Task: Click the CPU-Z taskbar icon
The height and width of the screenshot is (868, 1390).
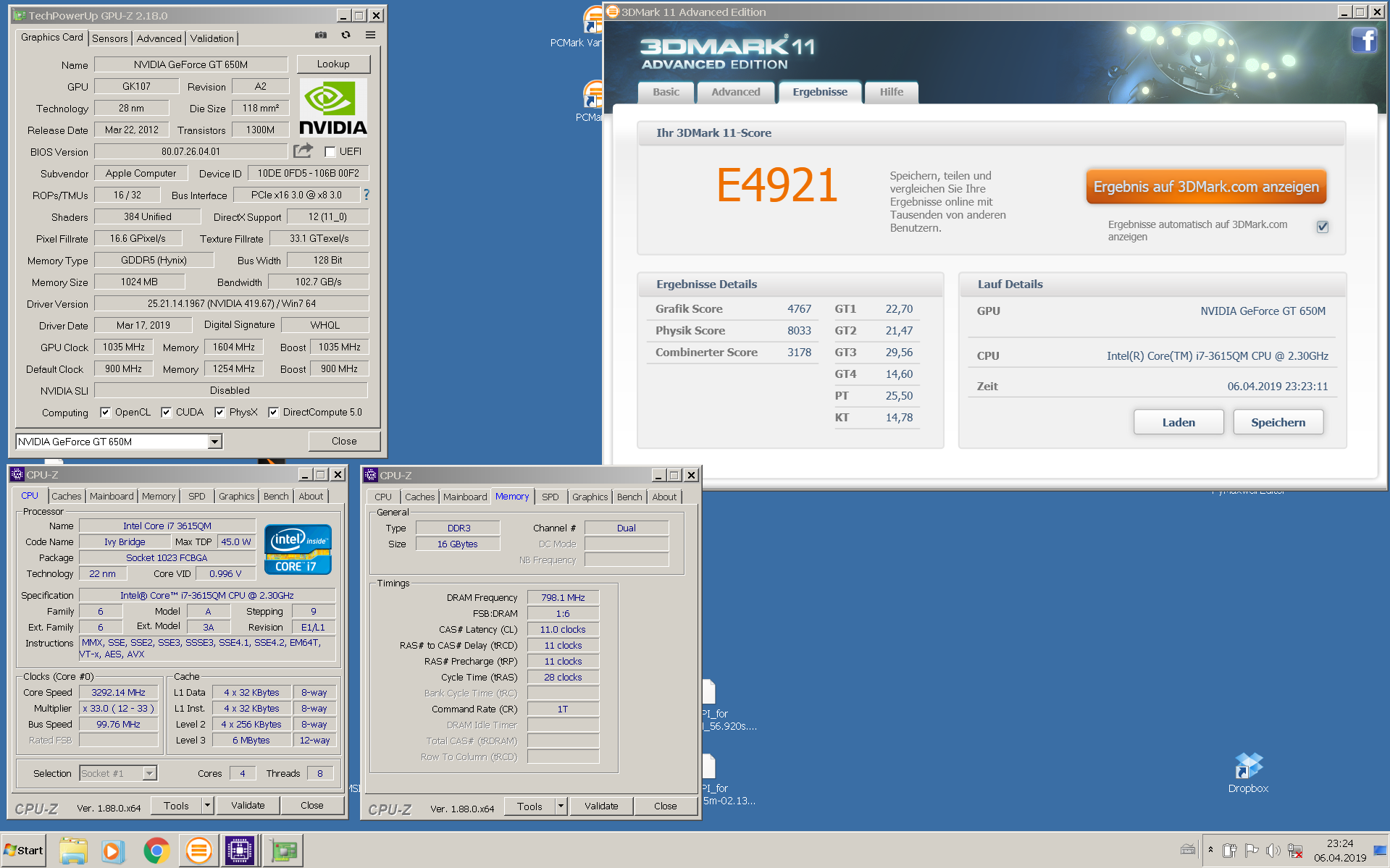Action: (x=239, y=850)
